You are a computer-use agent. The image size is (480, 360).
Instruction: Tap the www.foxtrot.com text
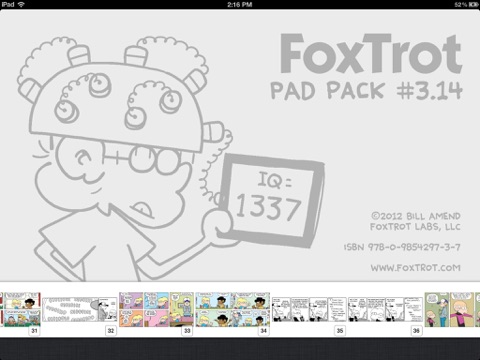pyautogui.click(x=415, y=268)
